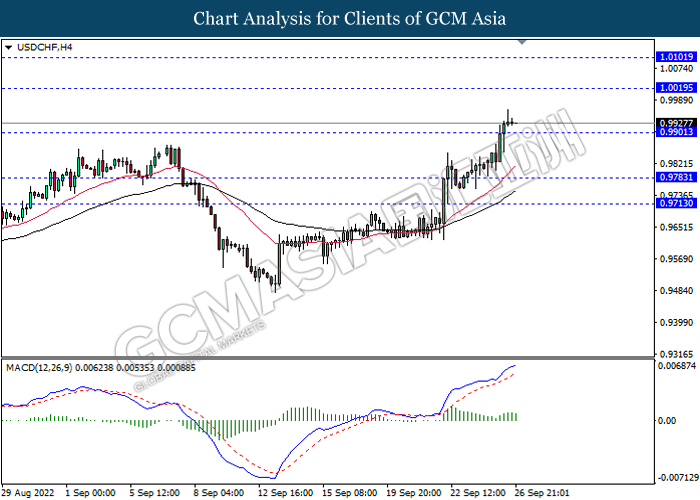The height and width of the screenshot is (500, 700).
Task: Click the USDCHF,H4 chart symbol text
Action: pos(44,47)
